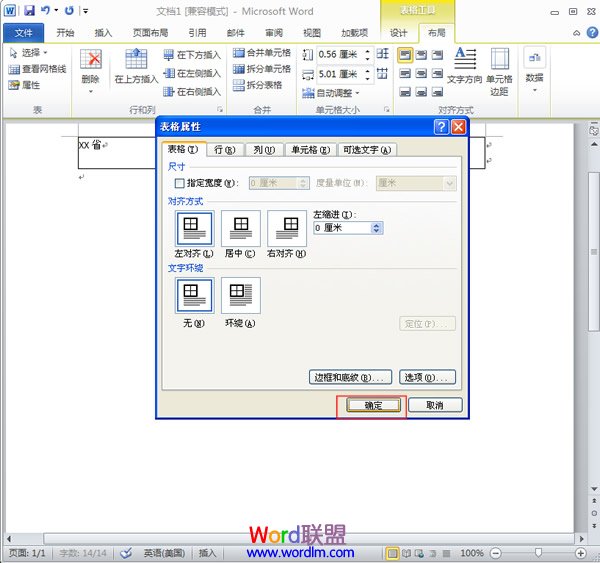Switch to Insert (插入) ribbon tab

pos(103,33)
